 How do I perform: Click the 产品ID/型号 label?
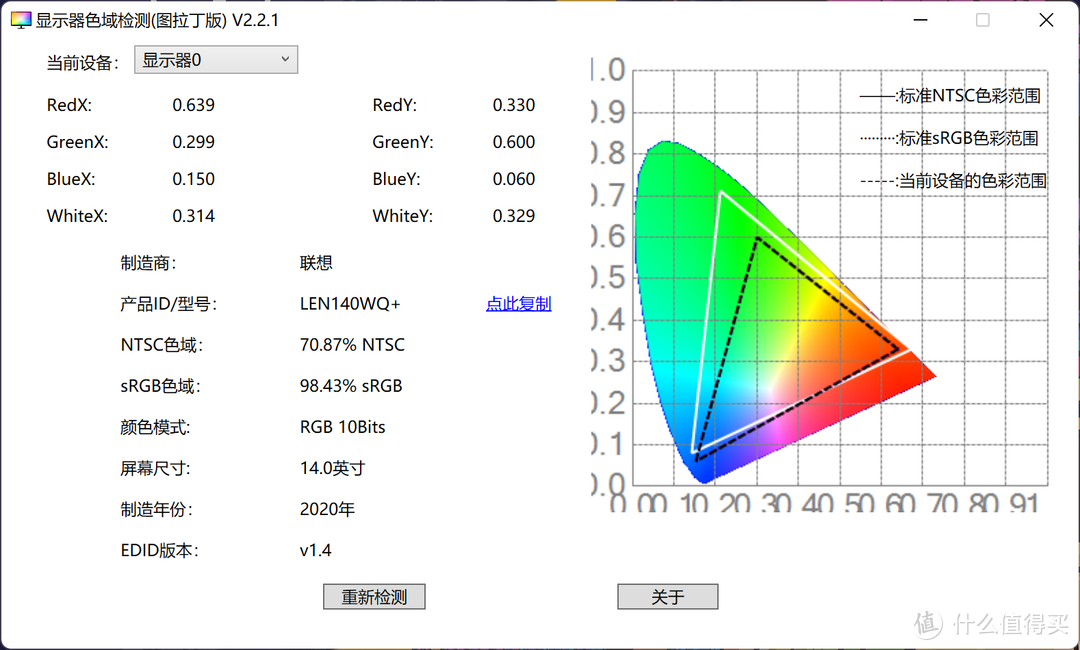[169, 304]
